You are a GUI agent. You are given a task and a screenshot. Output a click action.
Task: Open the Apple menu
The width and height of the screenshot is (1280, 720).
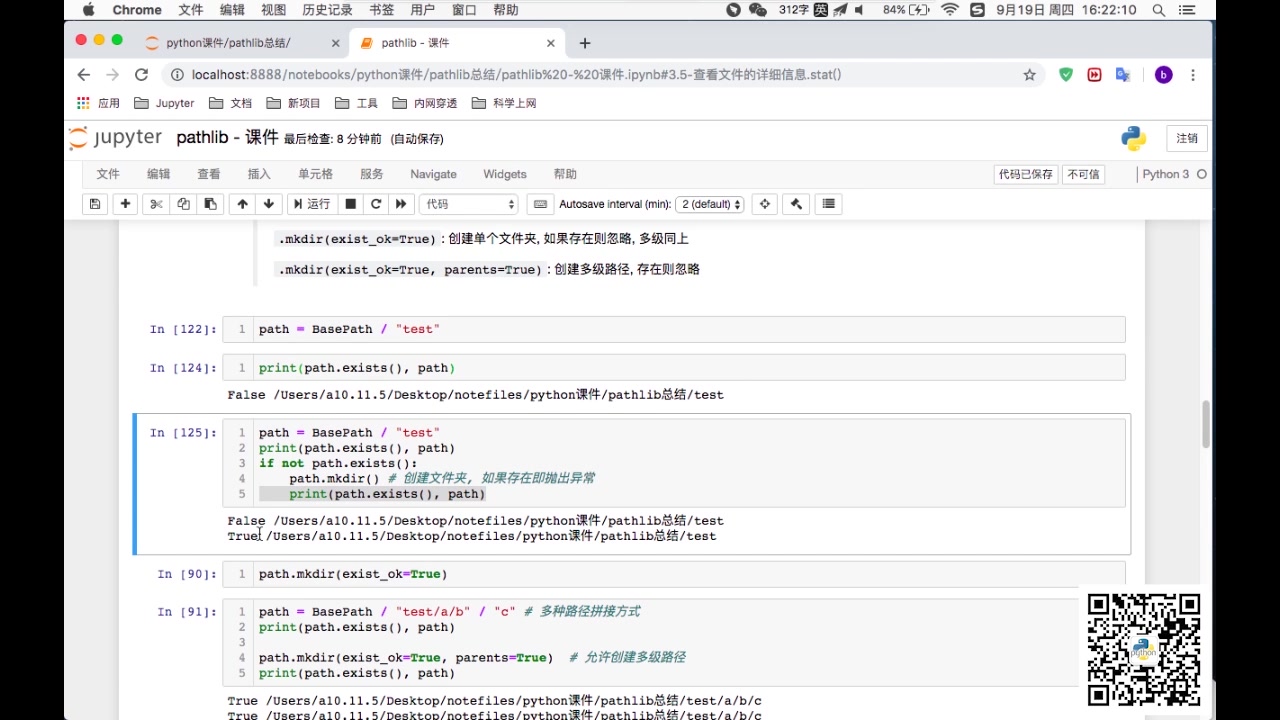pyautogui.click(x=88, y=10)
